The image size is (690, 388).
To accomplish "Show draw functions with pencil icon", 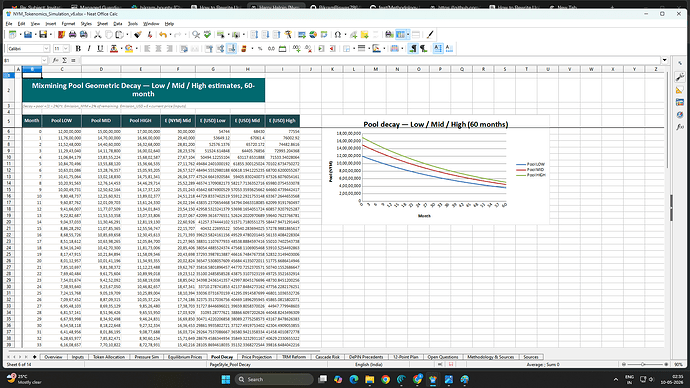I will (430, 34).
